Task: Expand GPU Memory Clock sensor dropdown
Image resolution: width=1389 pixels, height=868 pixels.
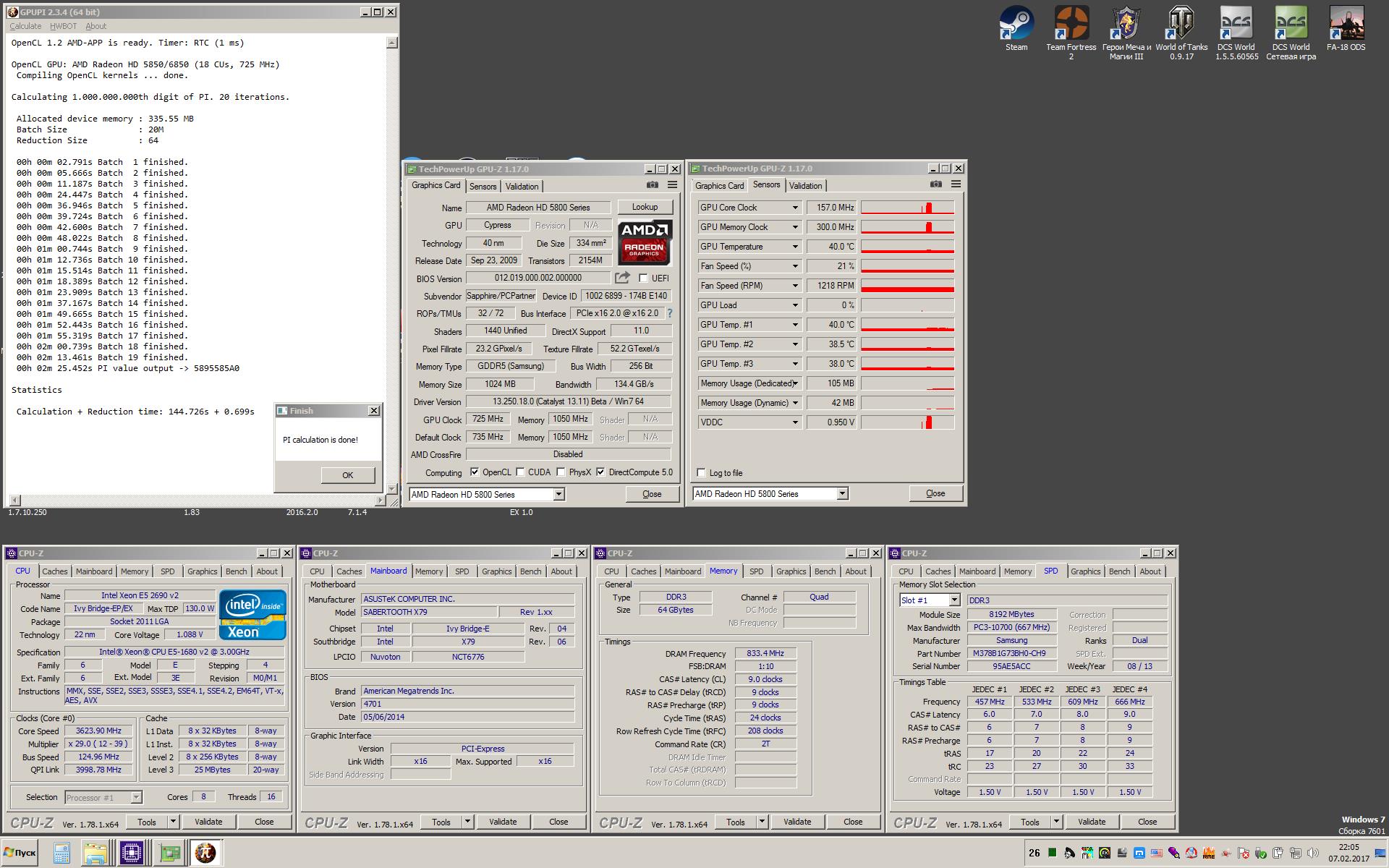Action: [x=795, y=227]
